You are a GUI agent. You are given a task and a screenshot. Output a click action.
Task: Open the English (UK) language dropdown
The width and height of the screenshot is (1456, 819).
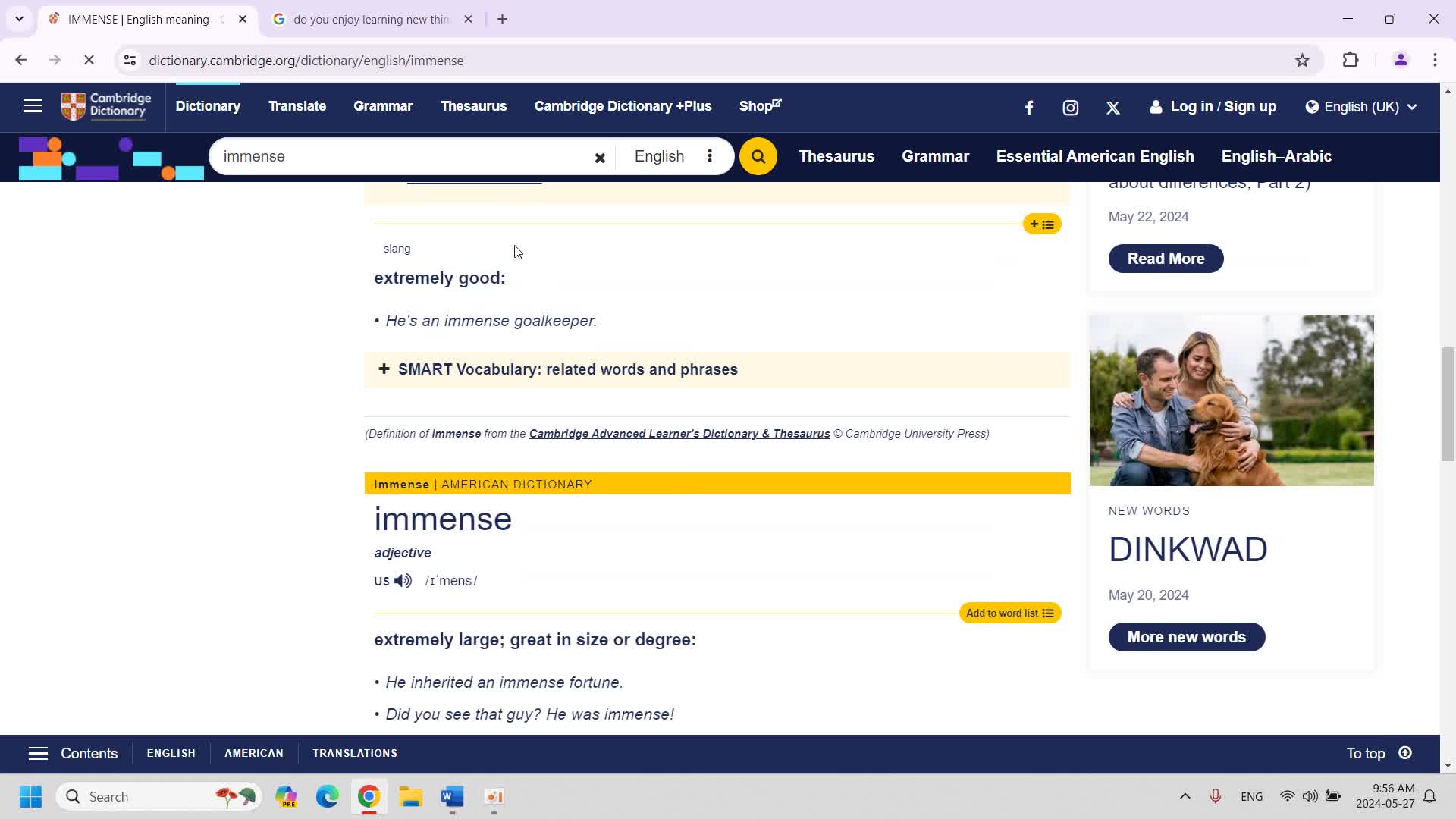click(1361, 107)
